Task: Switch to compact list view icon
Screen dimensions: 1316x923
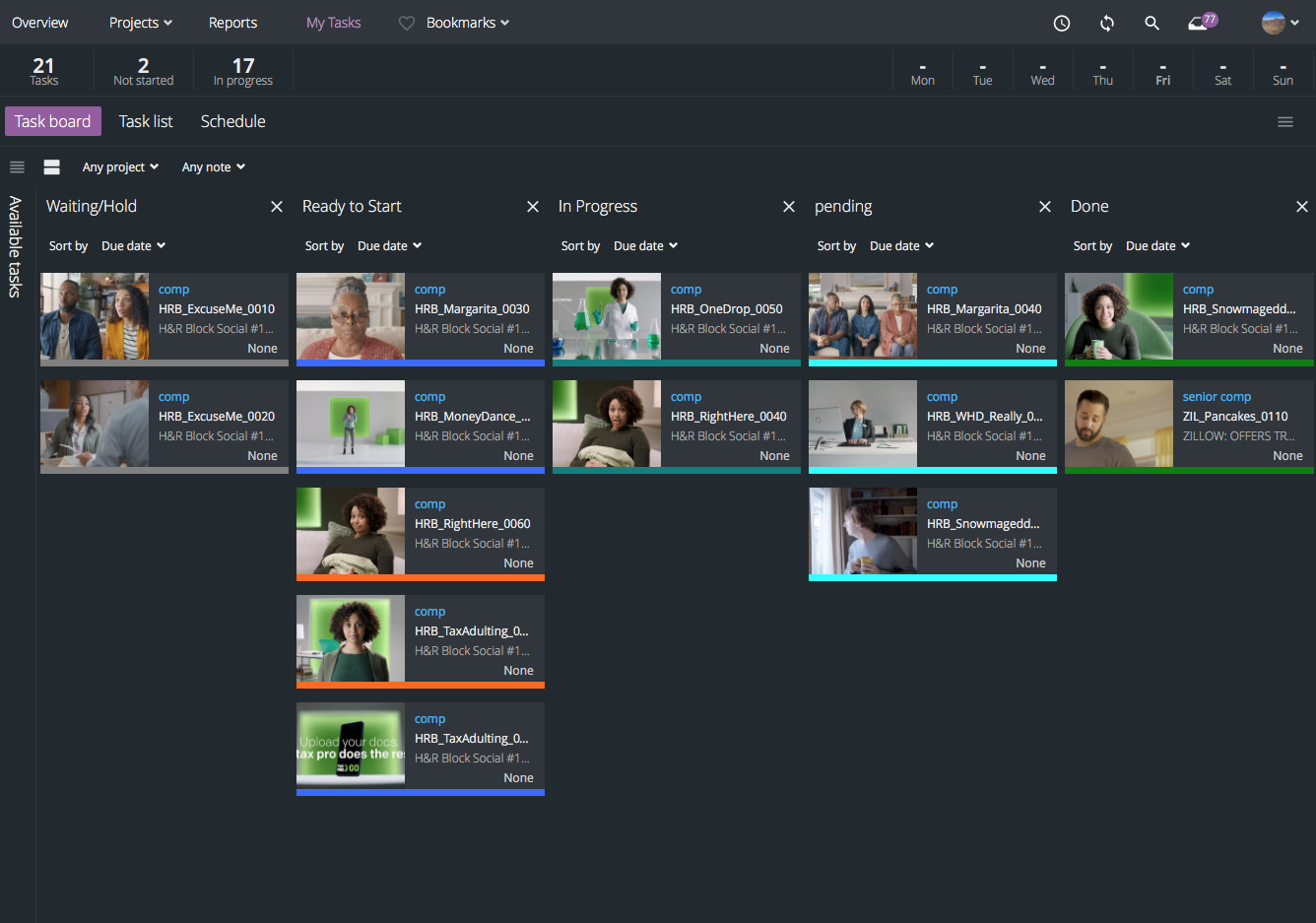Action: point(17,166)
